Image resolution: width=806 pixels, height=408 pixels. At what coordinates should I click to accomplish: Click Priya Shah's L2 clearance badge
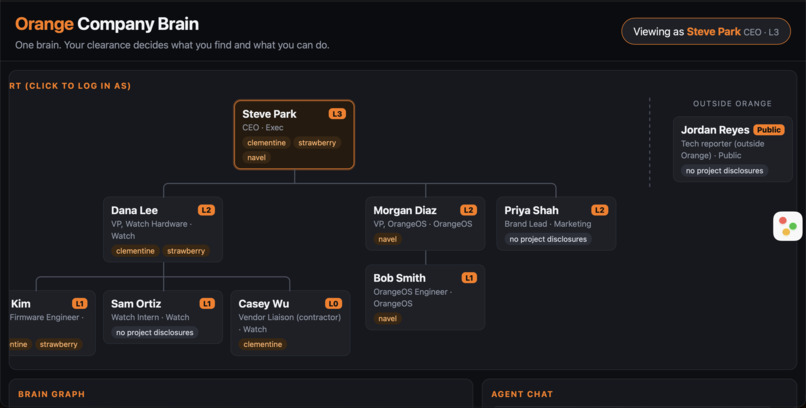click(x=599, y=210)
